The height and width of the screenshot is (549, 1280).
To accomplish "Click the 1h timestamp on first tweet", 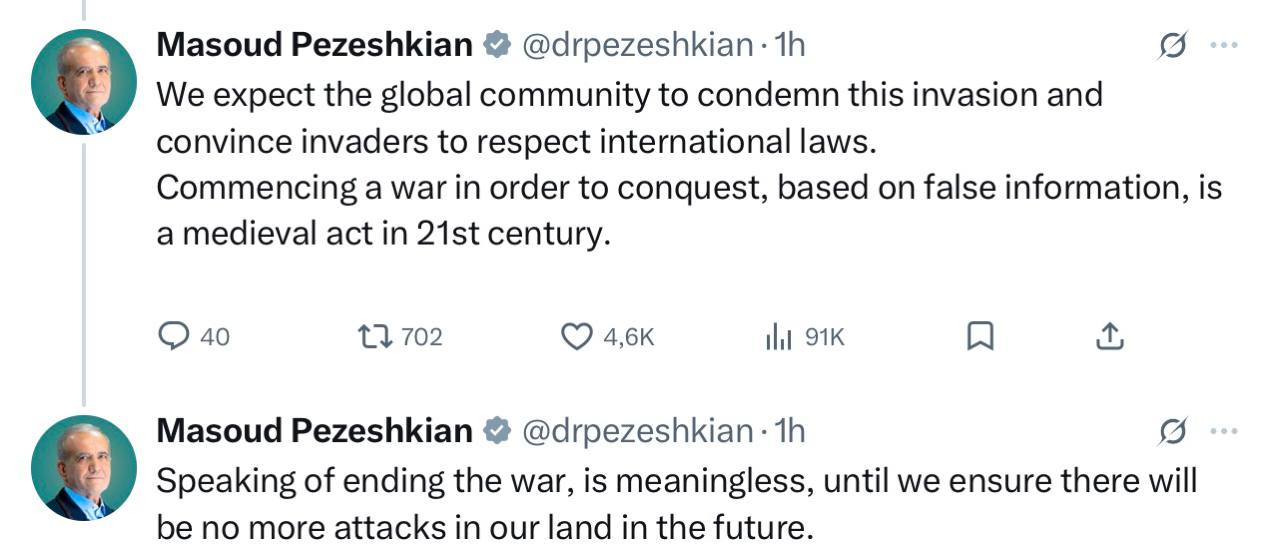I will 790,45.
